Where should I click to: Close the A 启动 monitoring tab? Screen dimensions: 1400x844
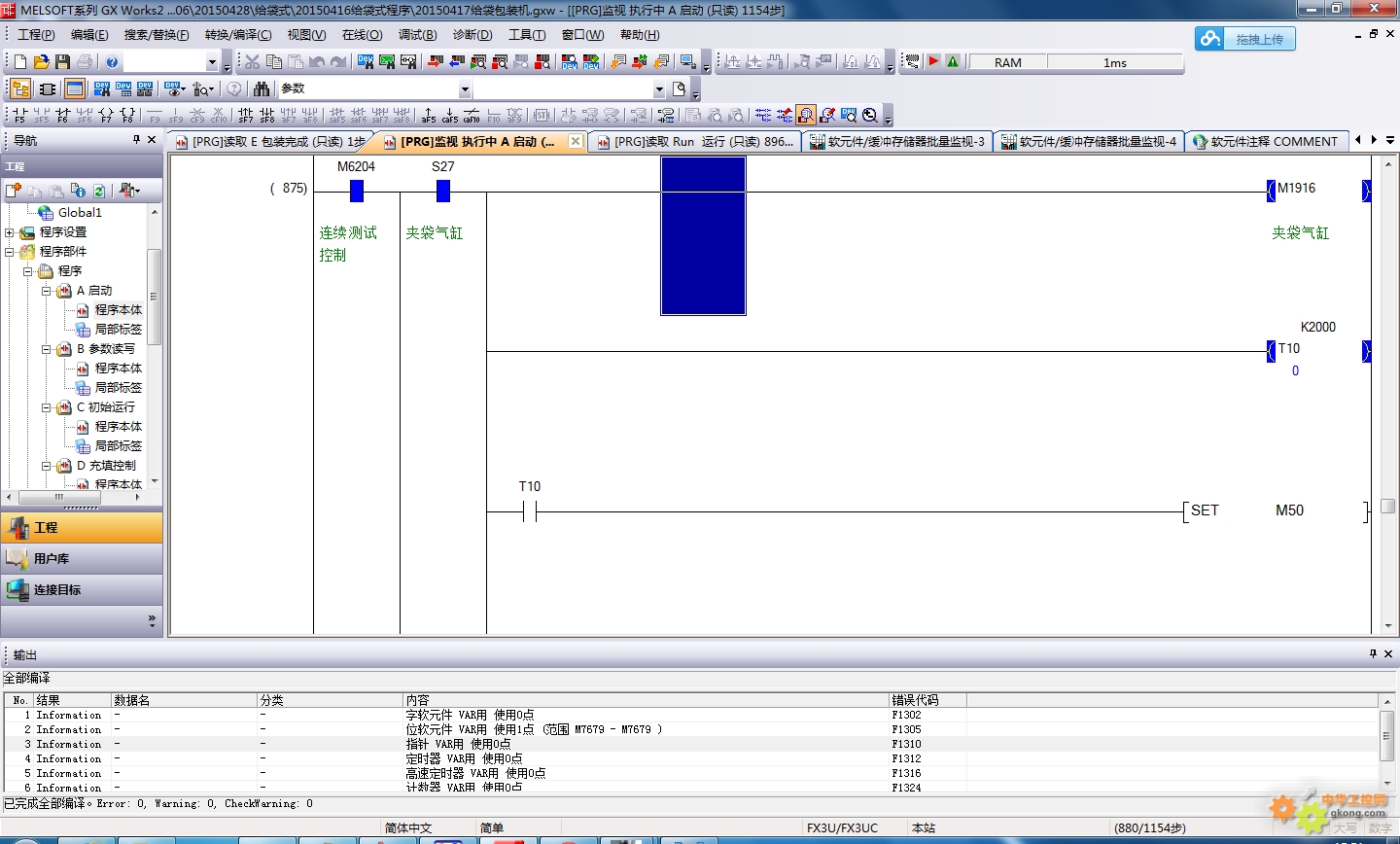[x=576, y=141]
